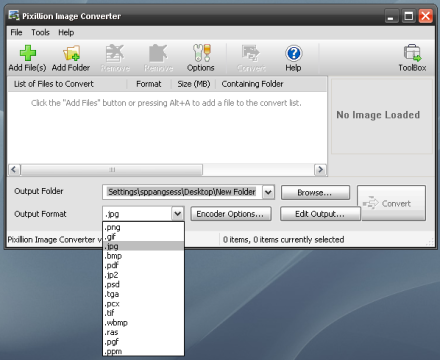Open the File menu
The width and height of the screenshot is (440, 360).
pos(16,32)
